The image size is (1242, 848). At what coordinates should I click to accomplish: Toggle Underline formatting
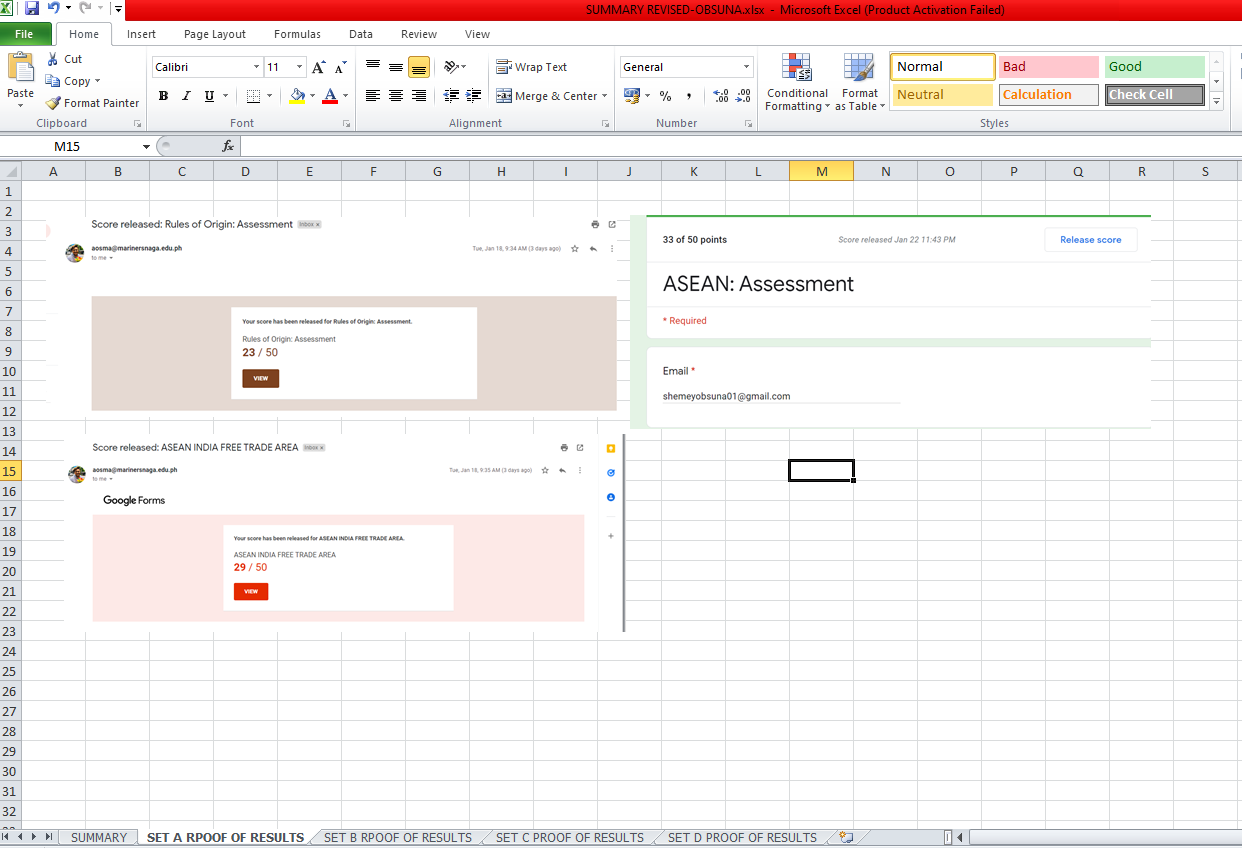tap(209, 96)
